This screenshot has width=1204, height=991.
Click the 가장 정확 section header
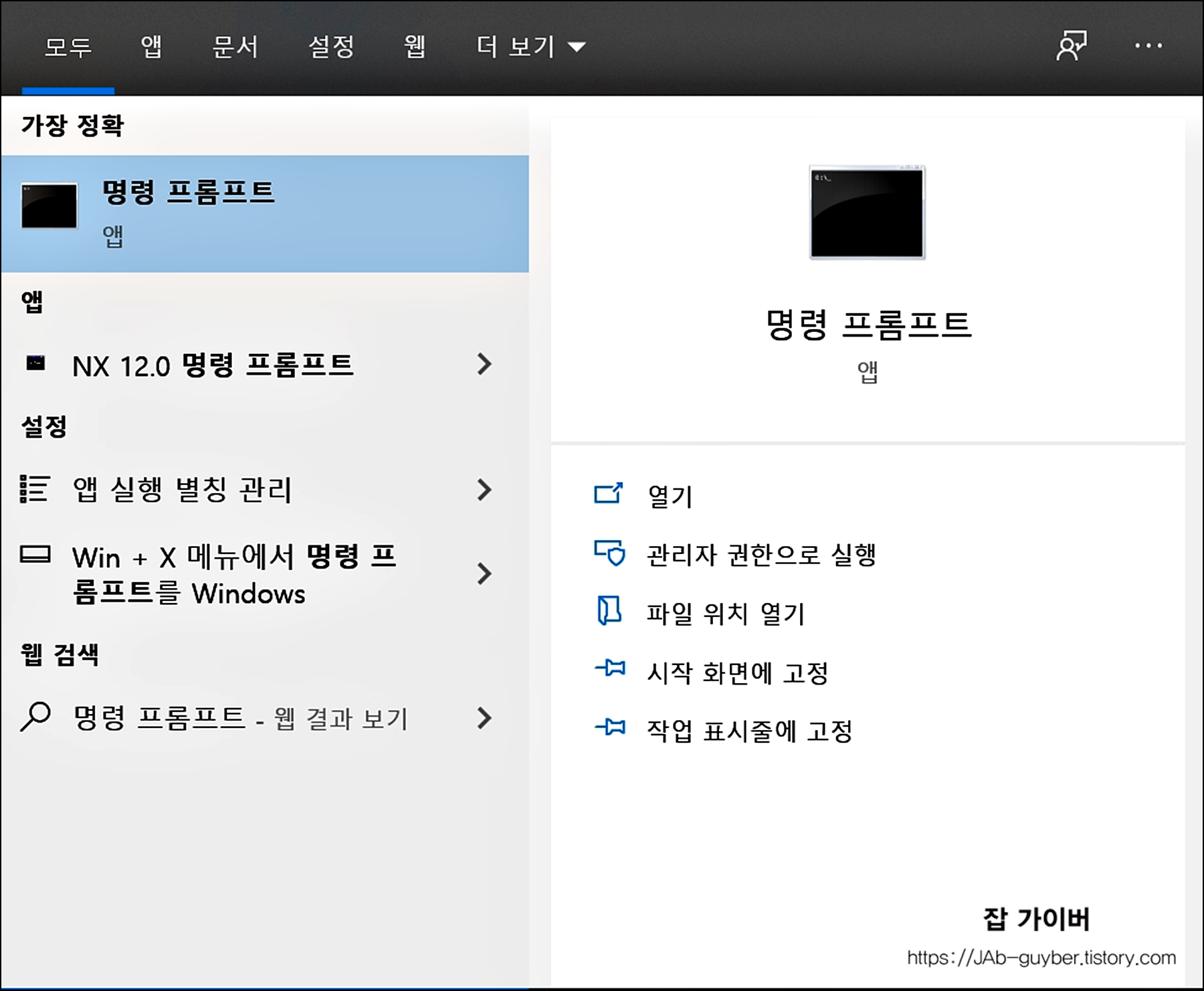(x=72, y=125)
